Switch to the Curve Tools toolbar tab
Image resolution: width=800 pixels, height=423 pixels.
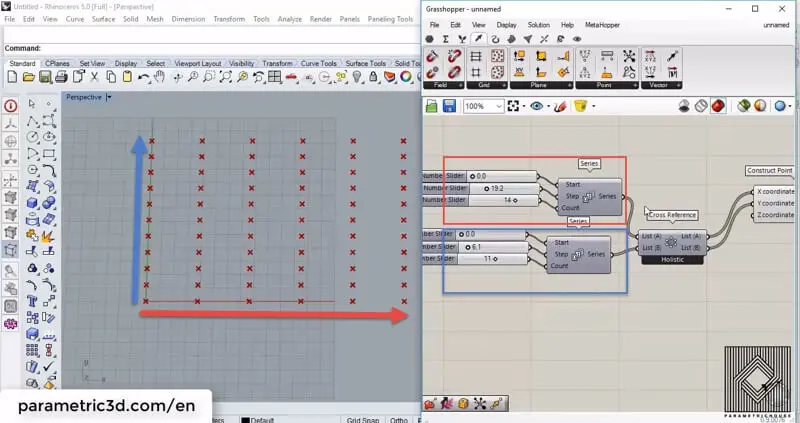(x=320, y=63)
